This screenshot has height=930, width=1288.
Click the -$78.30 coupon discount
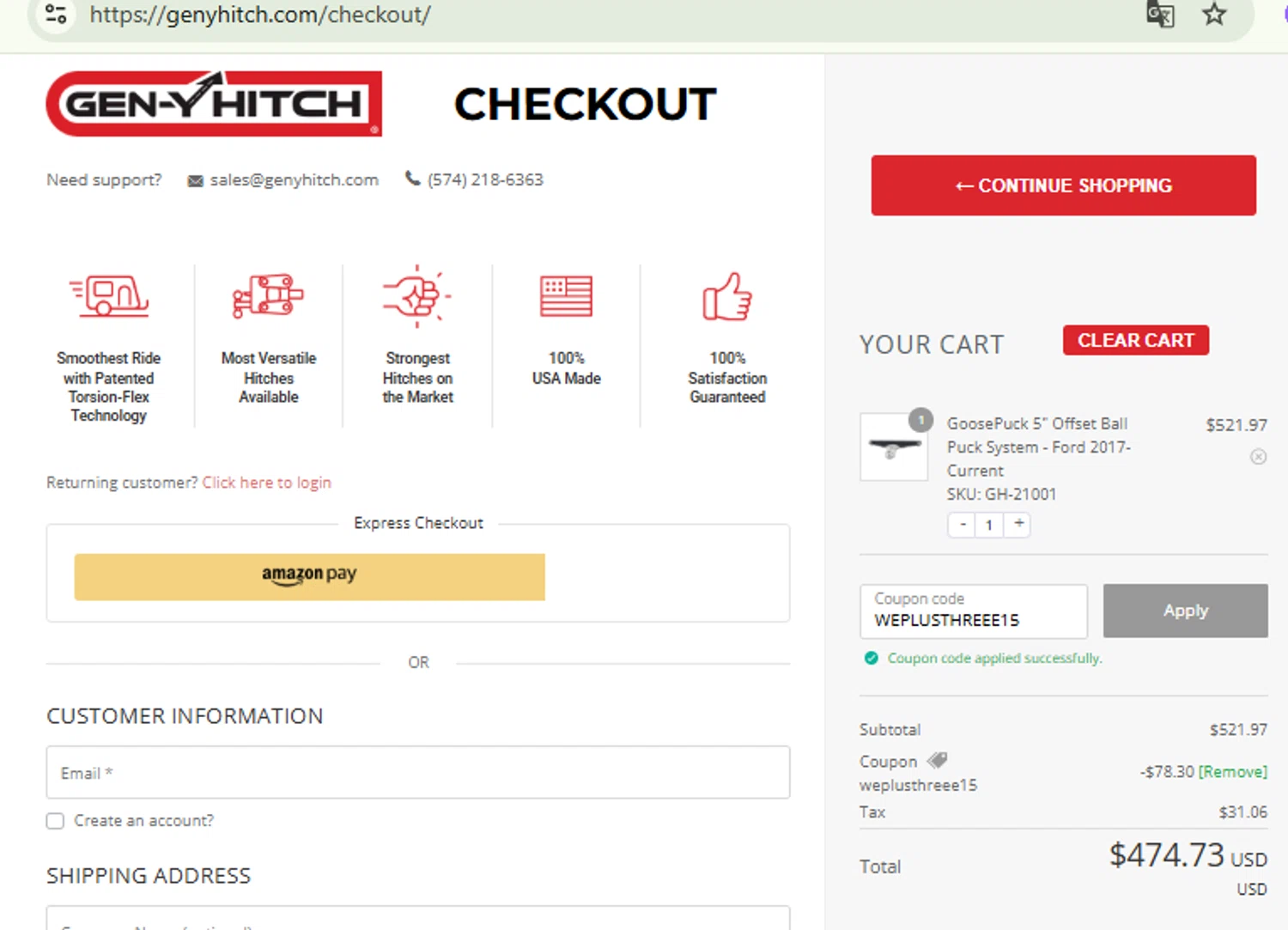(x=1168, y=772)
